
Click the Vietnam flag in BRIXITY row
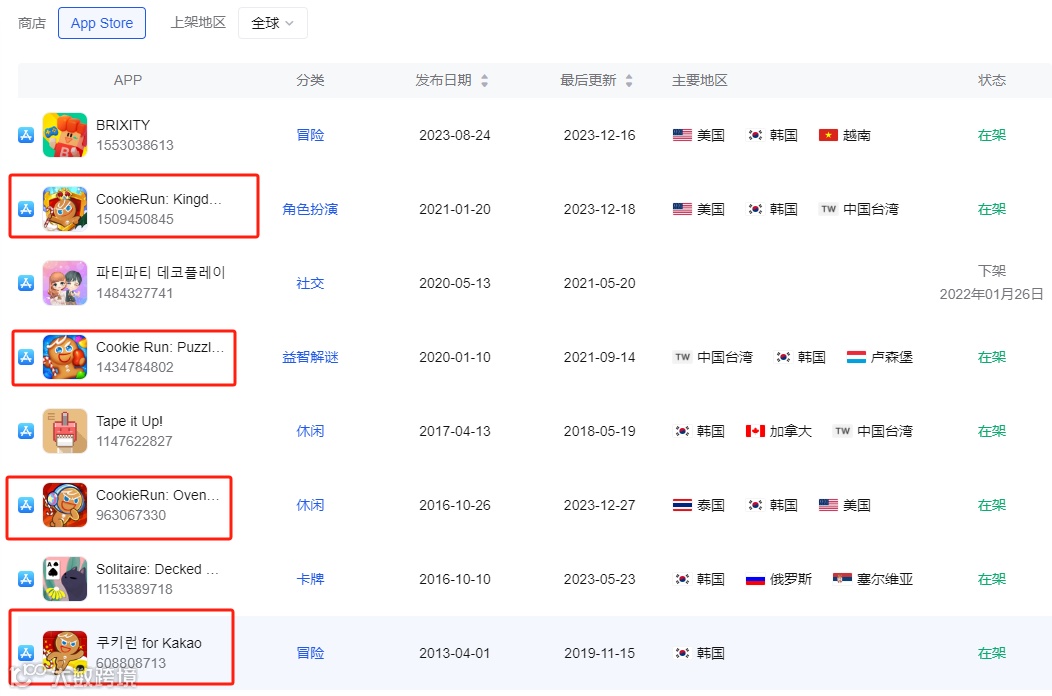(x=829, y=135)
